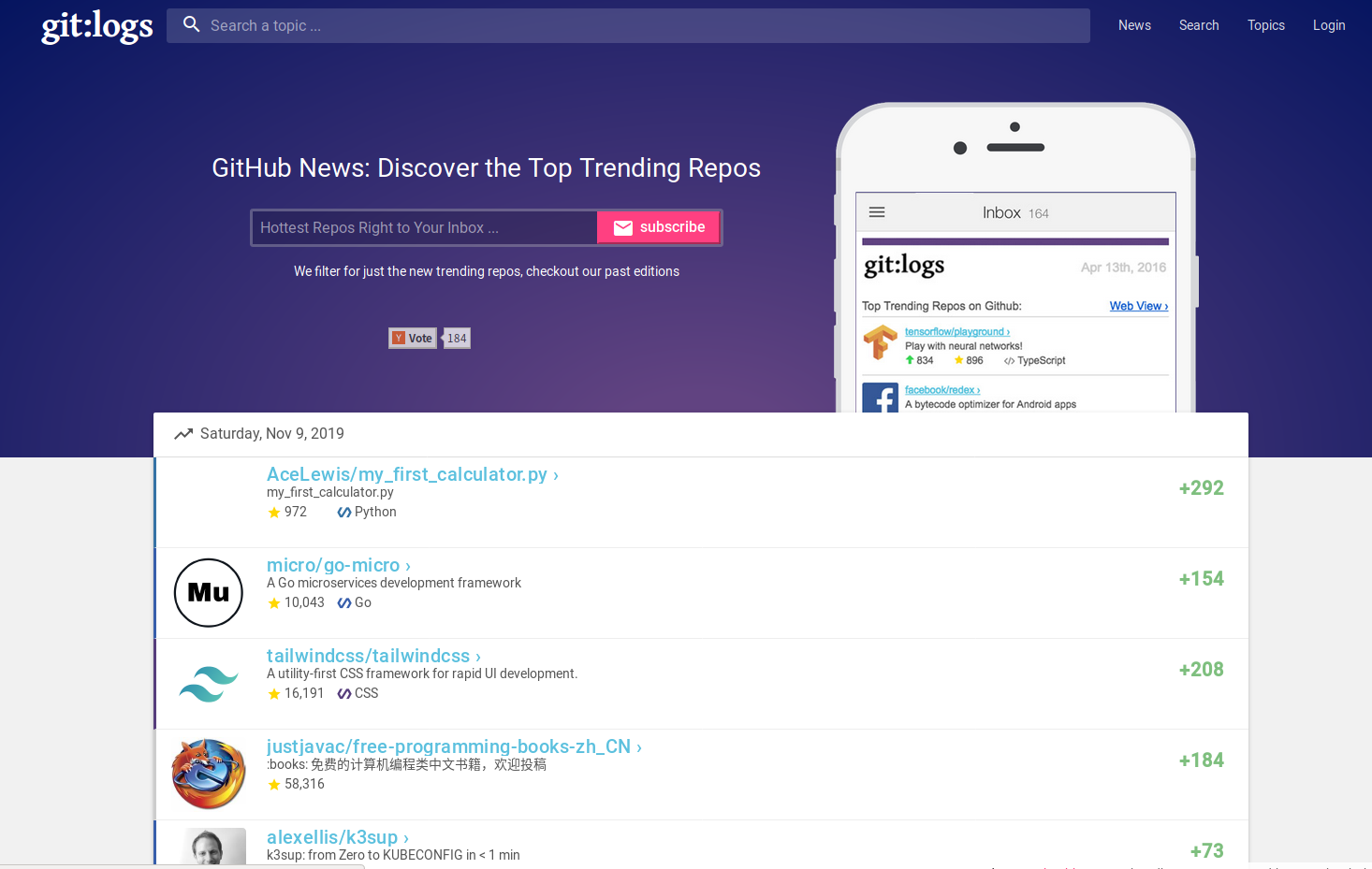Click the code icon beside CSS
The image size is (1372, 869).
344,694
